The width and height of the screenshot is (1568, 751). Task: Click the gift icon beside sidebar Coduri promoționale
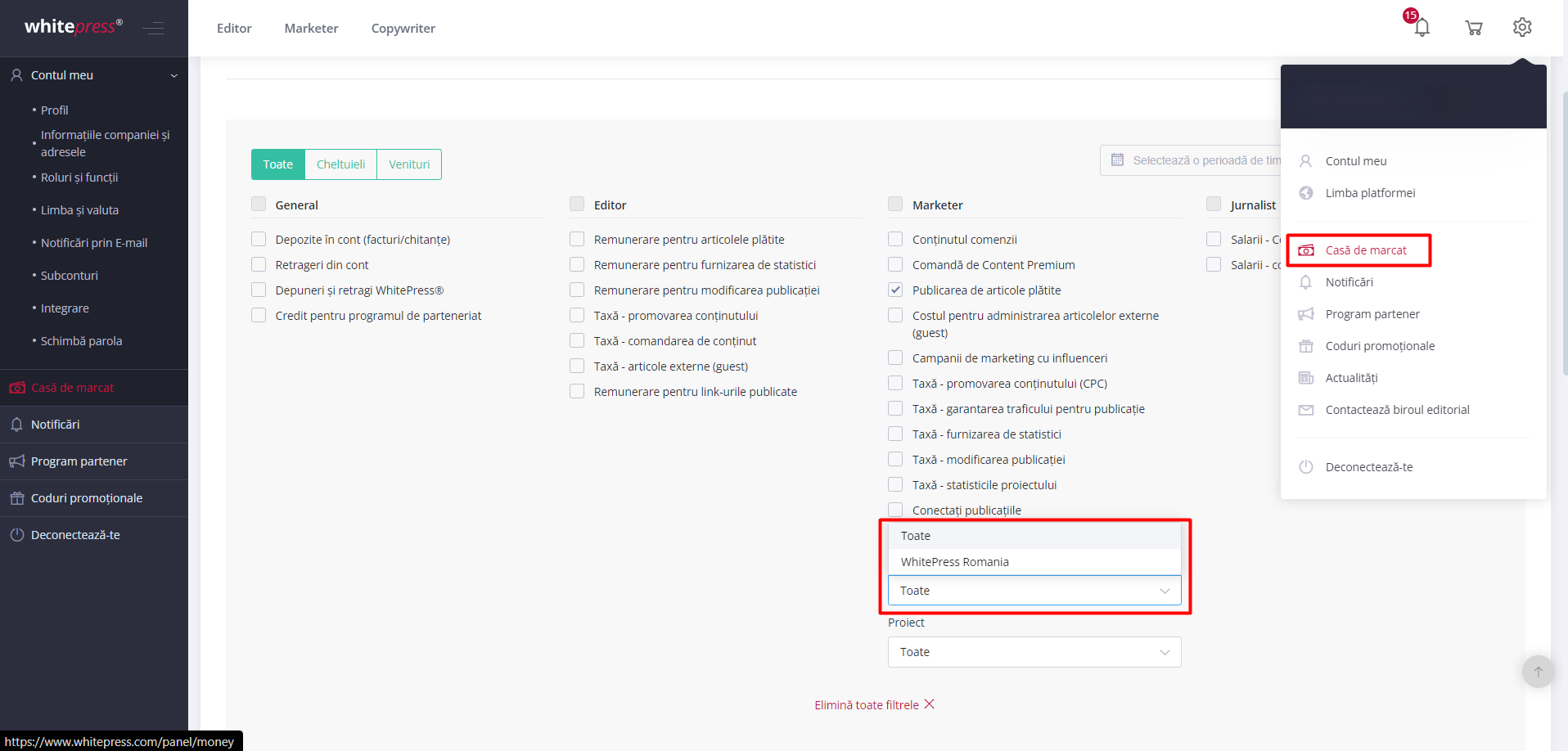(x=17, y=498)
